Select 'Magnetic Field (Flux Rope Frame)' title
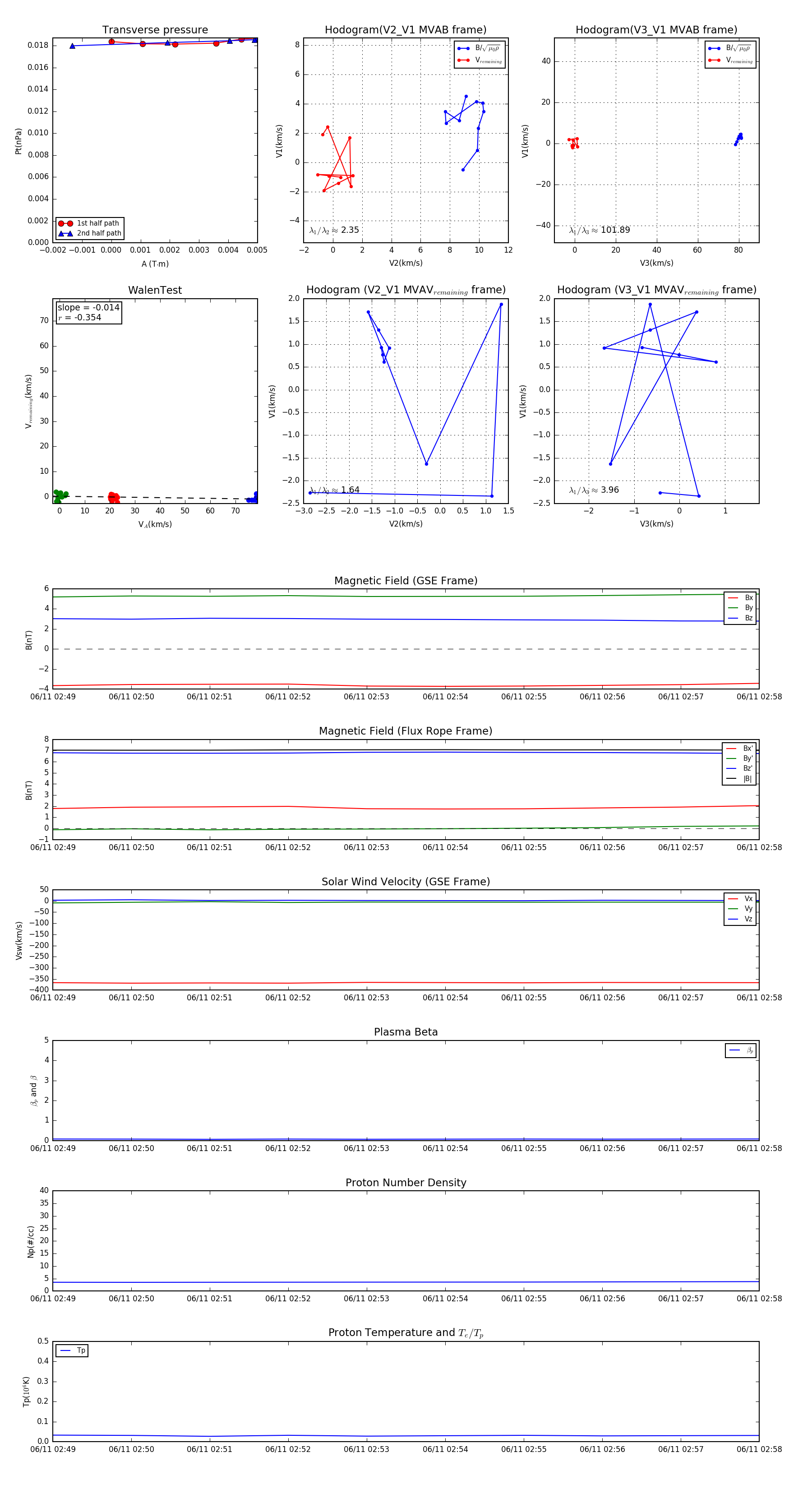Viewport: 812px width, 1489px height. pyautogui.click(x=406, y=731)
